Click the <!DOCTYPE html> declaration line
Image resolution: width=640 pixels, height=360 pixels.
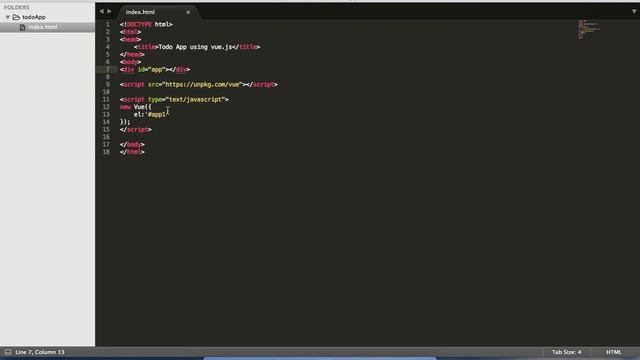pyautogui.click(x=146, y=24)
